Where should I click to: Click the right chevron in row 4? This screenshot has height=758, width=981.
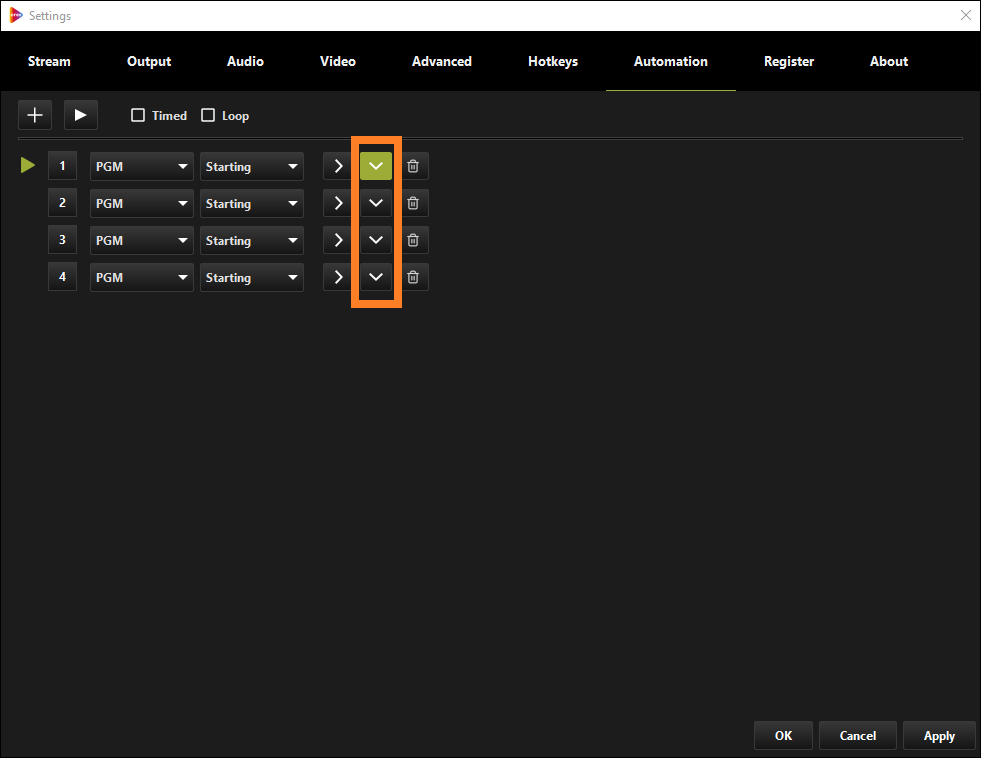tap(338, 277)
